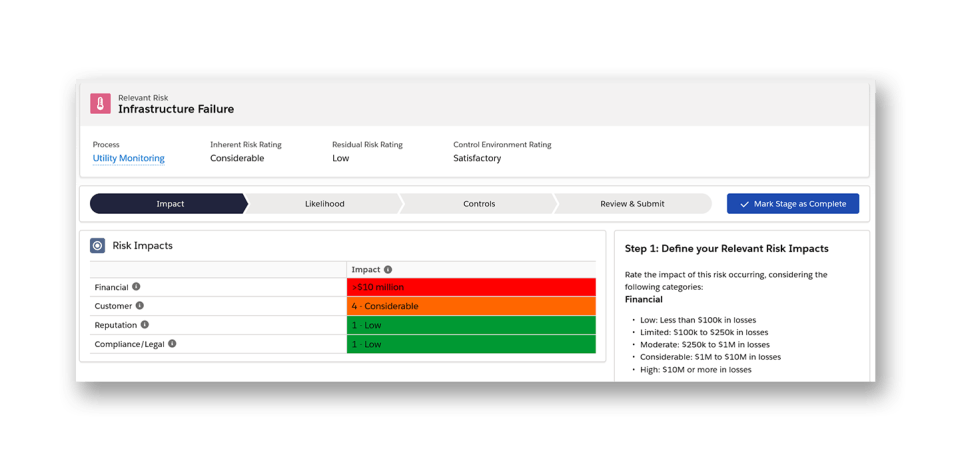Click the Moderate: $250k to $1M bullet
The width and height of the screenshot is (960, 475).
[705, 345]
